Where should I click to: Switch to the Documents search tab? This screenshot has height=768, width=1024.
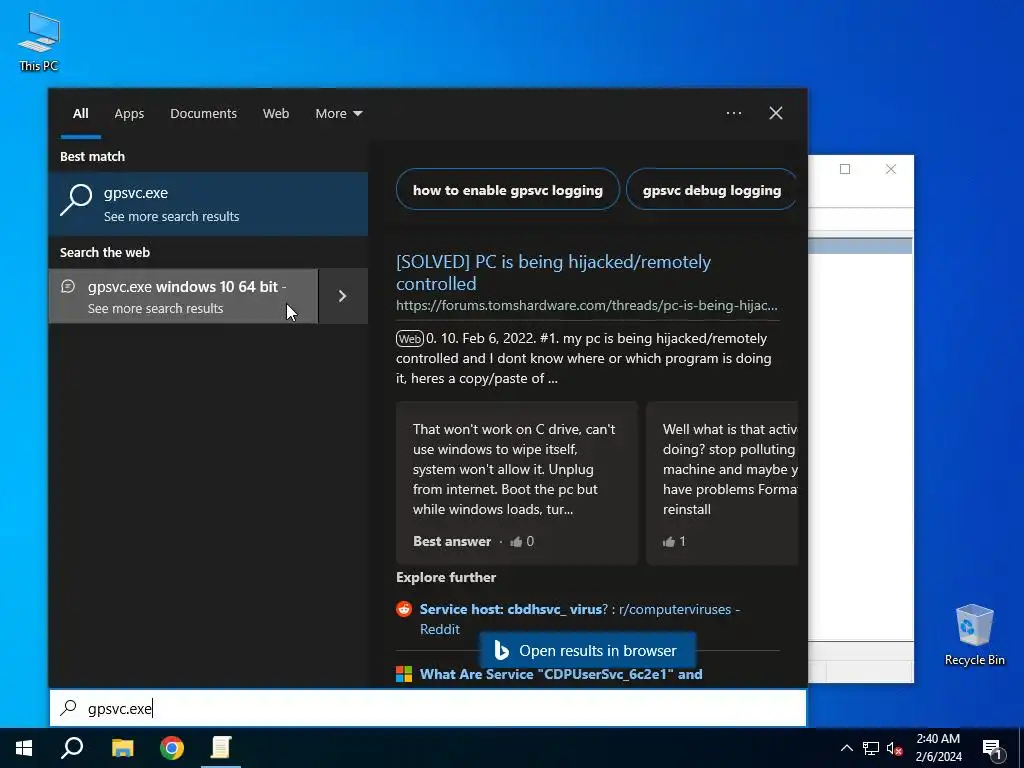203,114
